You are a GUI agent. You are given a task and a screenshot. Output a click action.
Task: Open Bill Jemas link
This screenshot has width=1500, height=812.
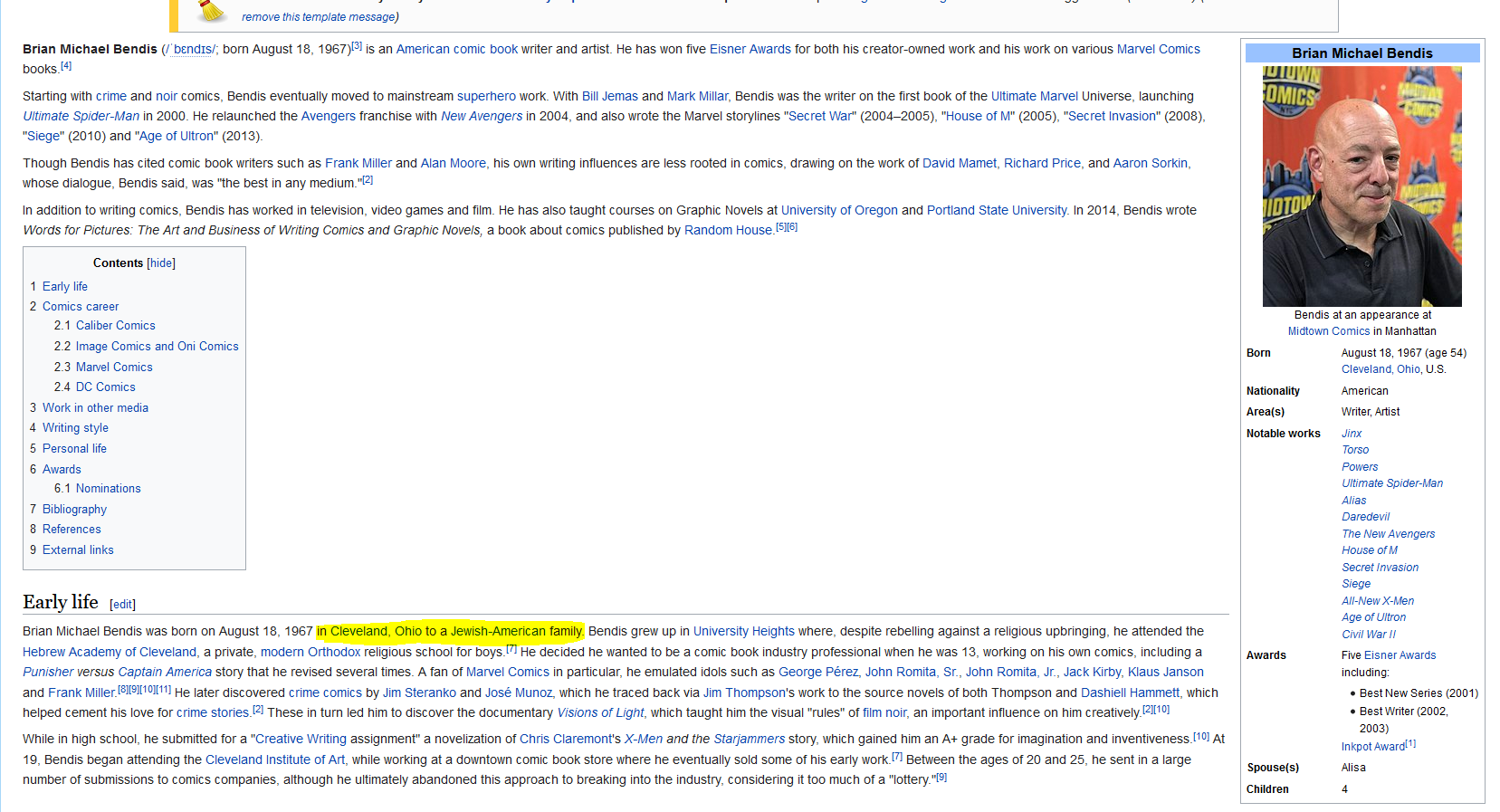point(610,97)
